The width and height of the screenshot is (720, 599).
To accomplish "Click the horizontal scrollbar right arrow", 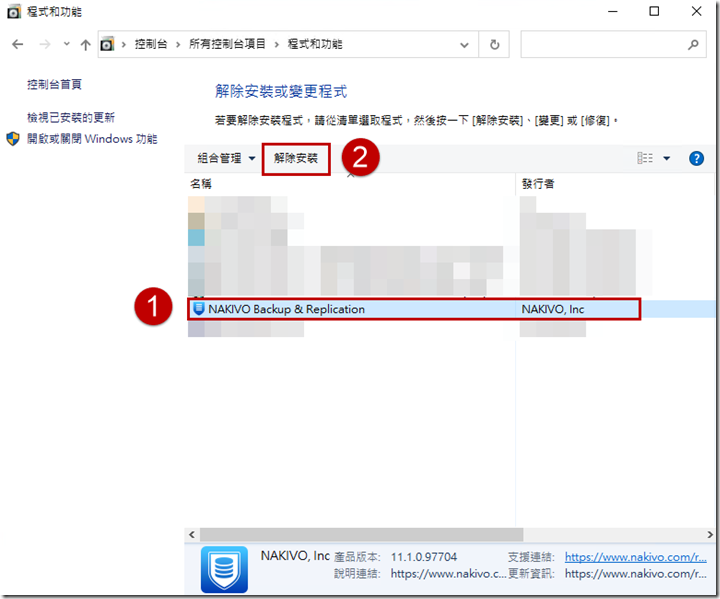I will point(710,535).
